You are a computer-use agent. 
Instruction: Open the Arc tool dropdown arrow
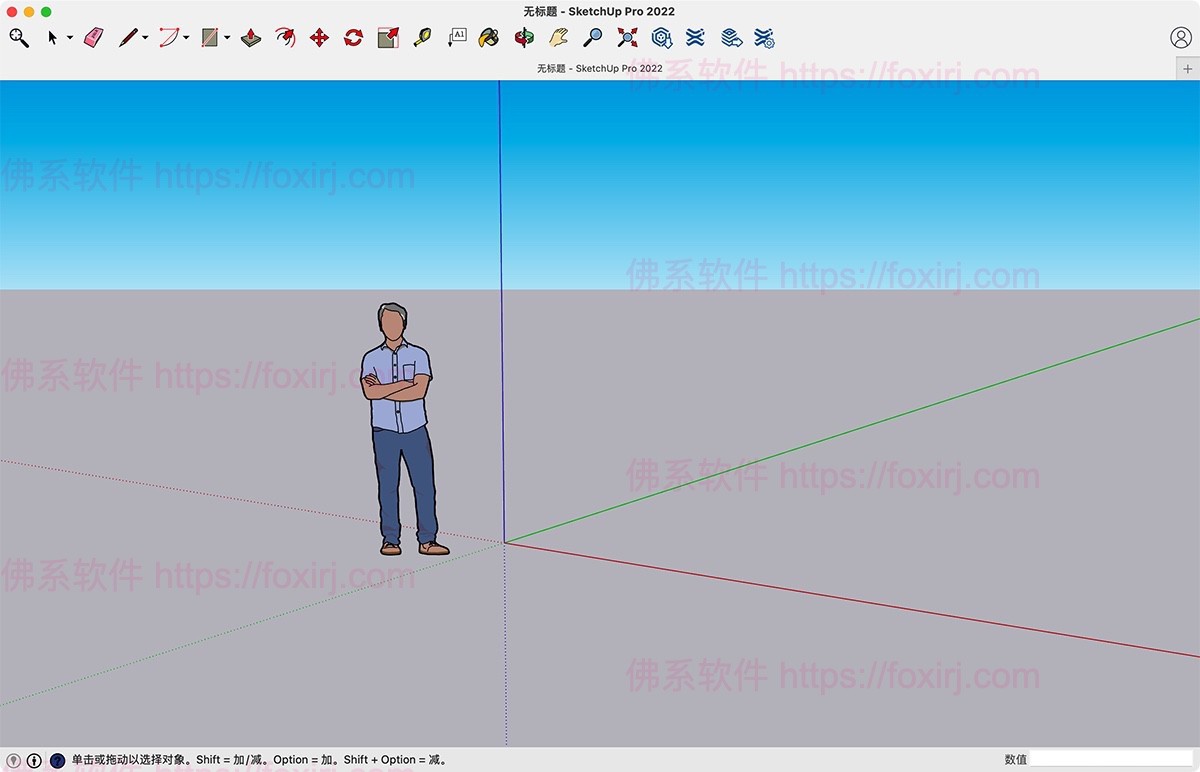(184, 39)
